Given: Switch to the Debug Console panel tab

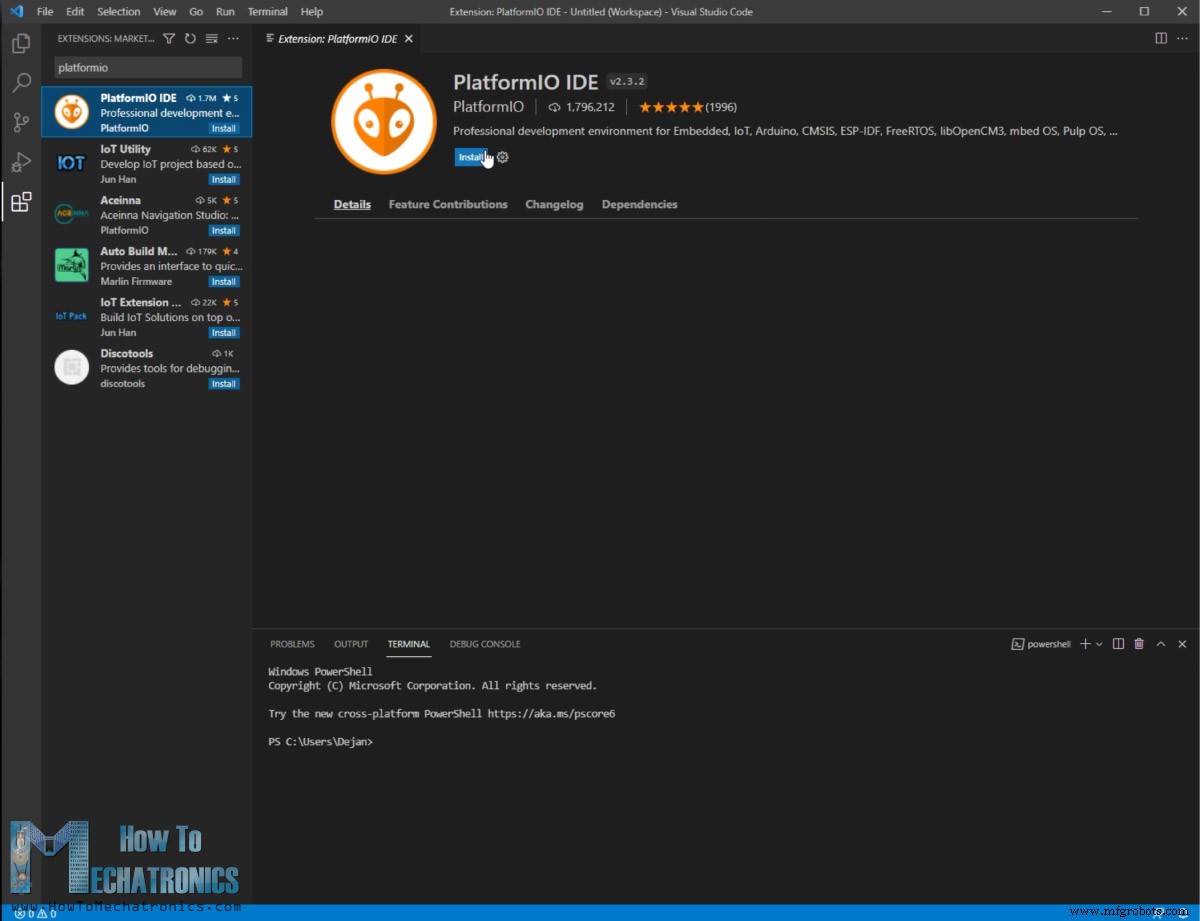Looking at the screenshot, I should [485, 644].
